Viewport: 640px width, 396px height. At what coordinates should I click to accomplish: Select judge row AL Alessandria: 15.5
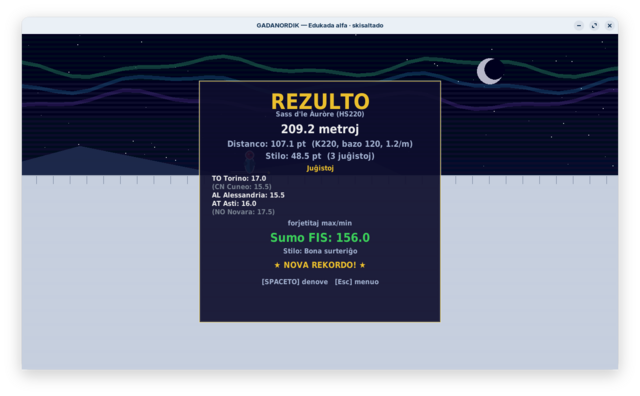tap(248, 195)
